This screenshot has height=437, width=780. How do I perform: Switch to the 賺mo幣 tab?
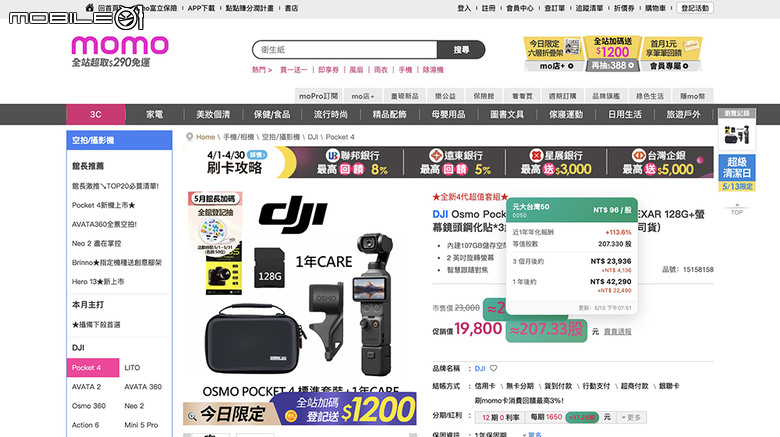[692, 96]
